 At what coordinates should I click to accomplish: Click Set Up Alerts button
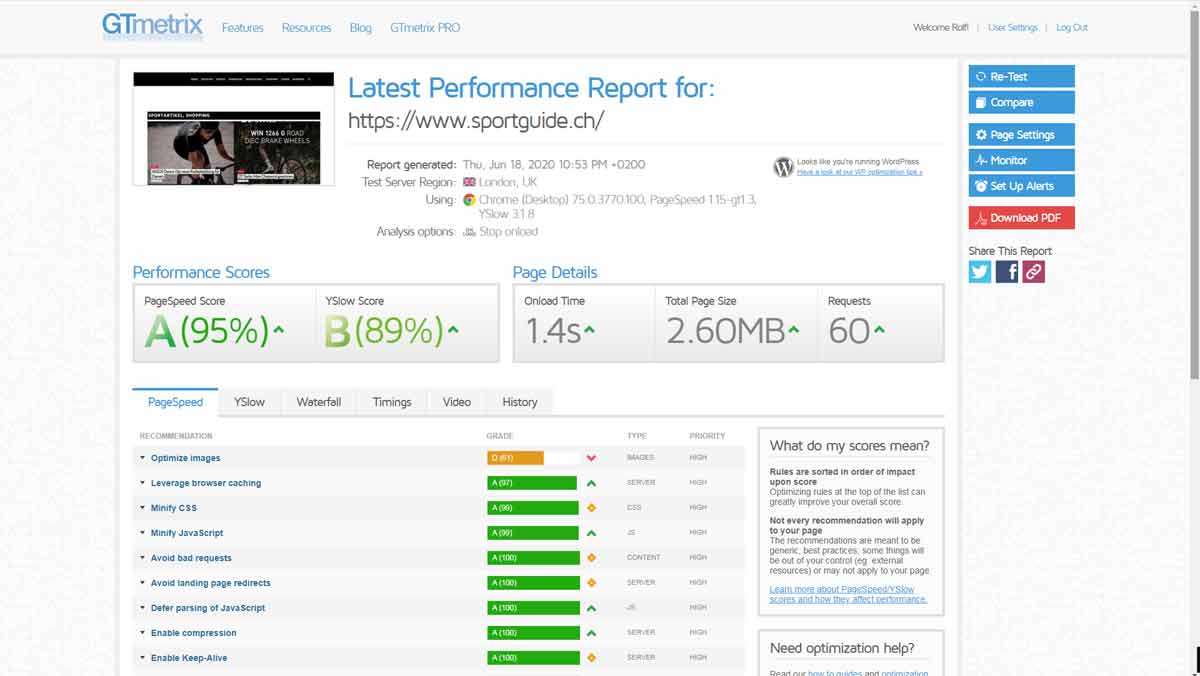coord(1022,186)
